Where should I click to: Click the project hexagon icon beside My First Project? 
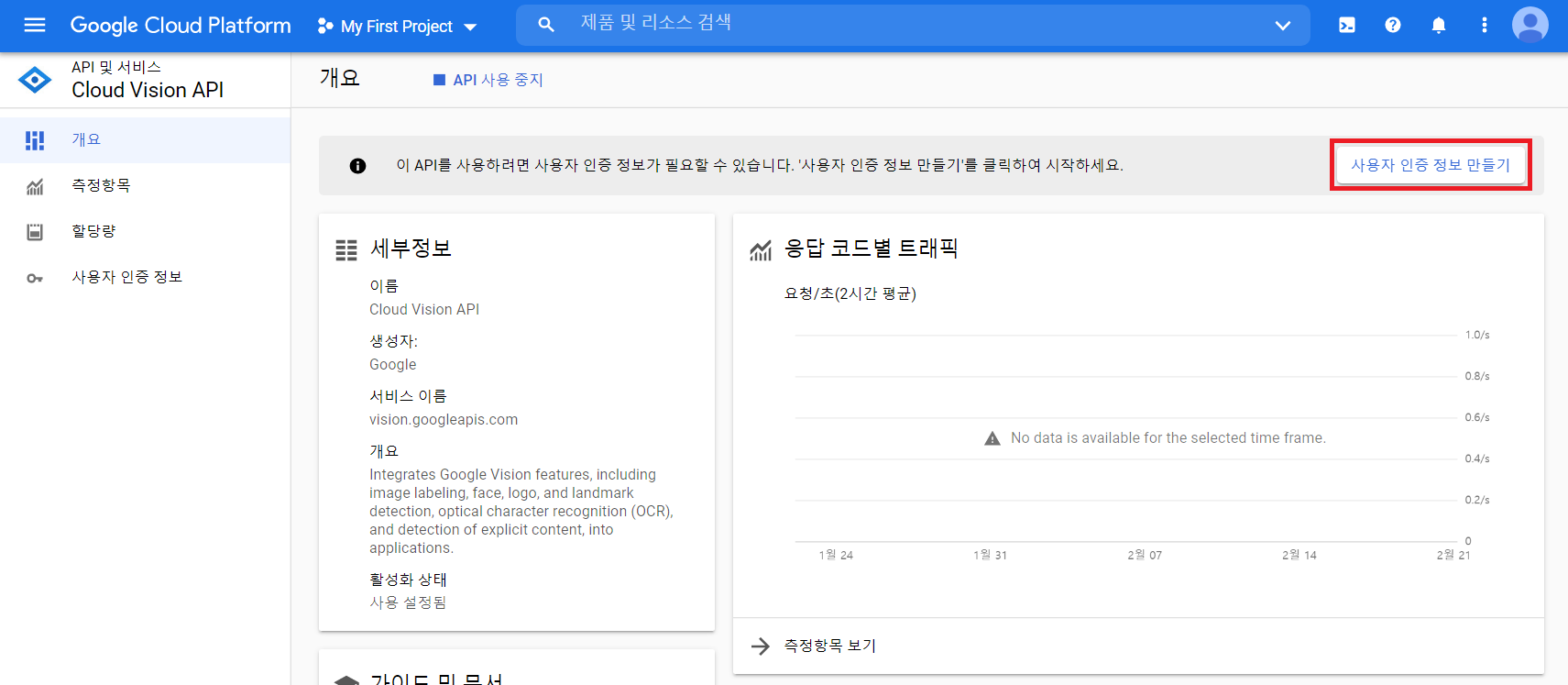(324, 27)
